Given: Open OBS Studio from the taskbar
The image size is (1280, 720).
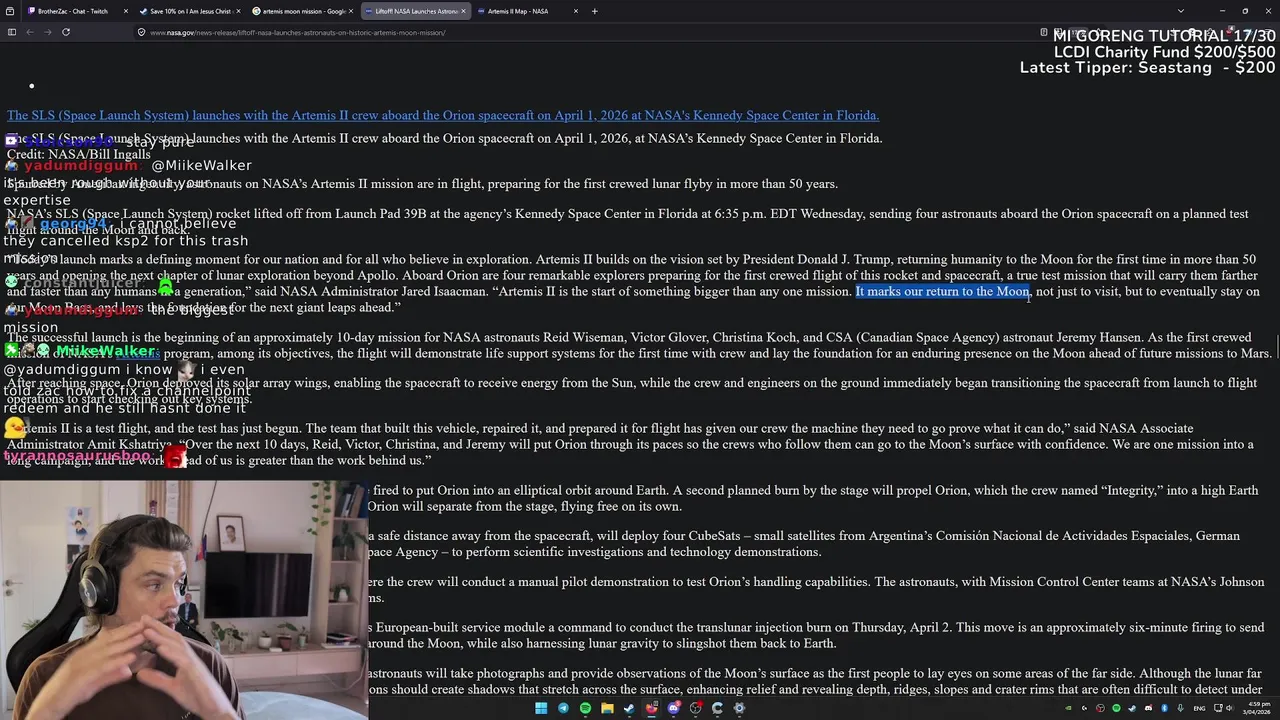Looking at the screenshot, I should point(695,708).
